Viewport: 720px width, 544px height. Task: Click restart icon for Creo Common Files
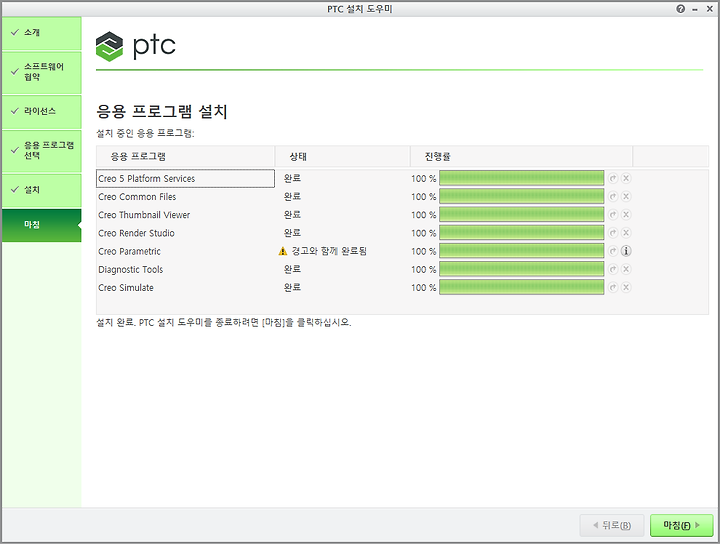[x=613, y=196]
